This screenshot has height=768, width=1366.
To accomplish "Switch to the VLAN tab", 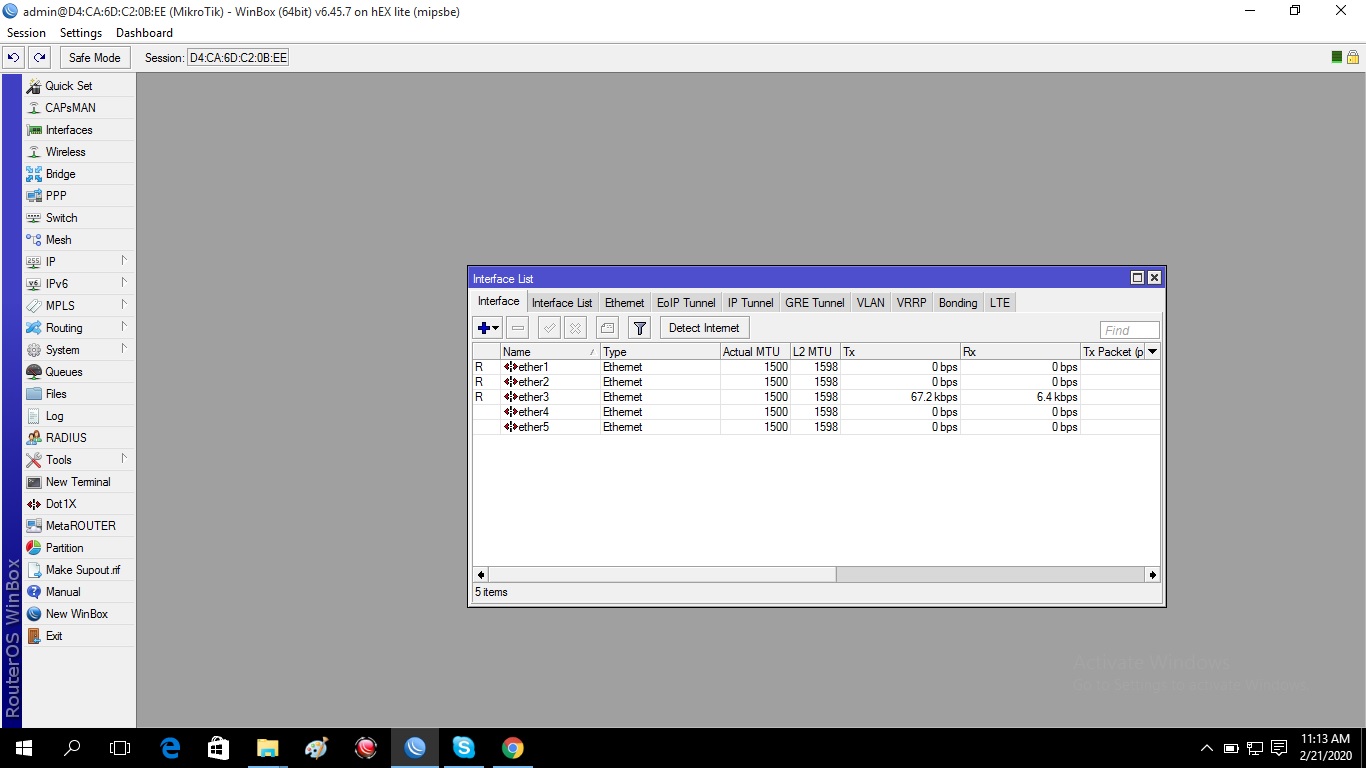I will point(870,303).
